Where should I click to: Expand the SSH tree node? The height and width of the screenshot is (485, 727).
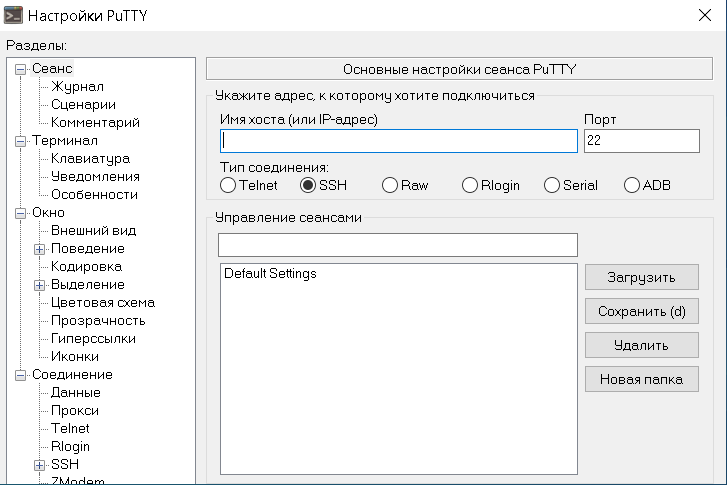click(39, 465)
